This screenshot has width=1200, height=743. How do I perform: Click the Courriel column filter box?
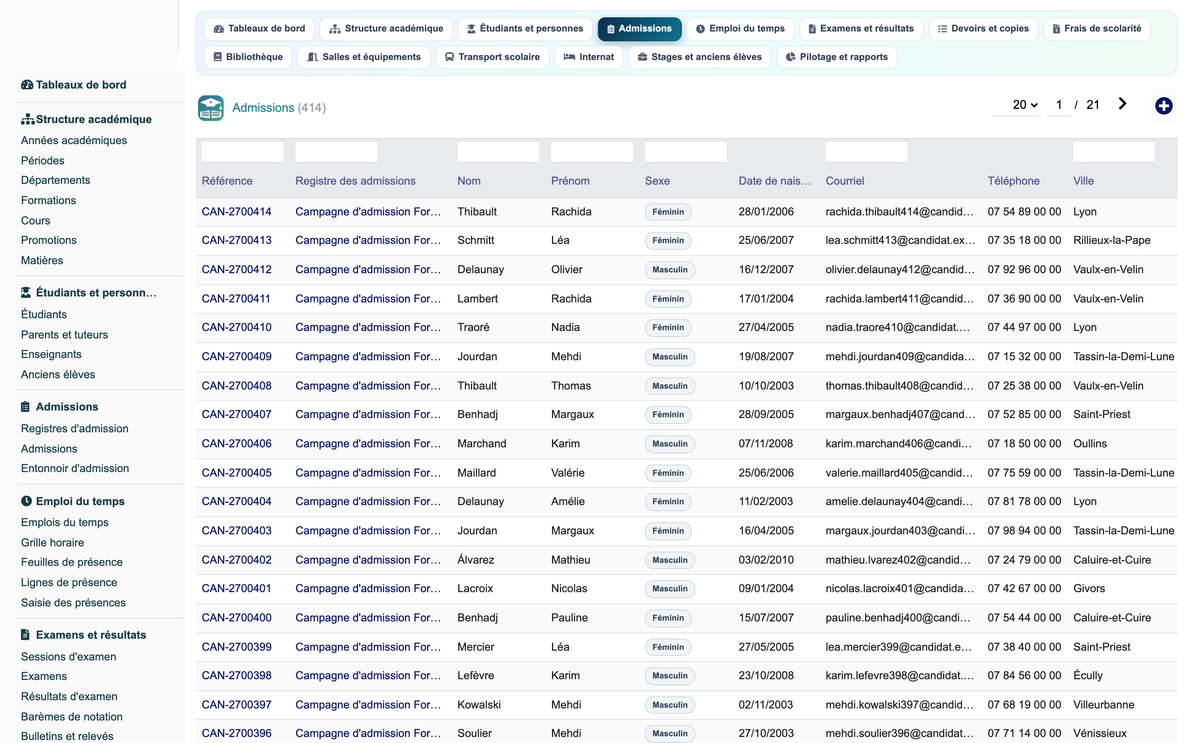coord(866,152)
